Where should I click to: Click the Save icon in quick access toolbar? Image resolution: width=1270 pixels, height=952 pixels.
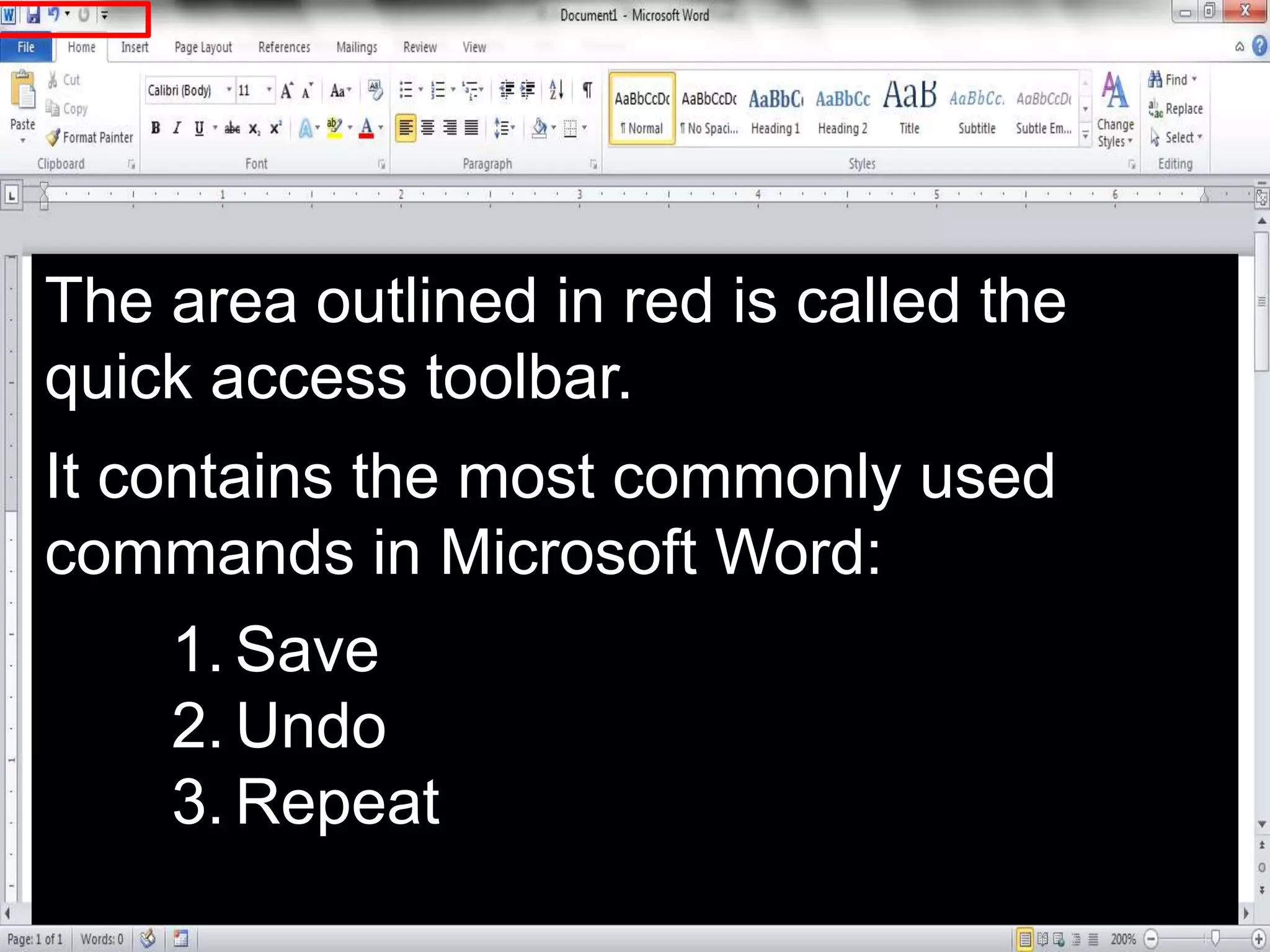coord(33,15)
